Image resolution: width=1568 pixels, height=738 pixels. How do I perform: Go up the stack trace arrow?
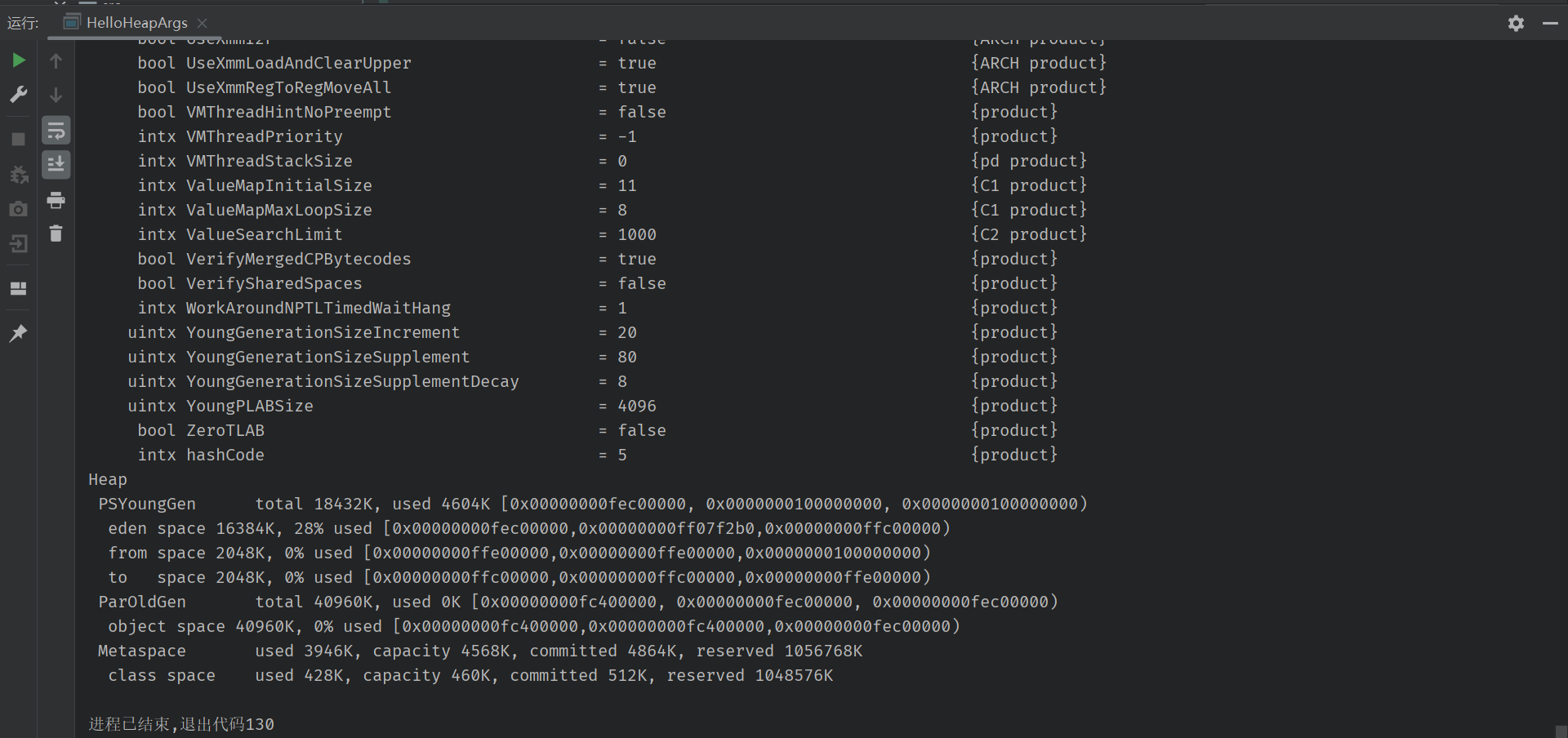(x=56, y=60)
